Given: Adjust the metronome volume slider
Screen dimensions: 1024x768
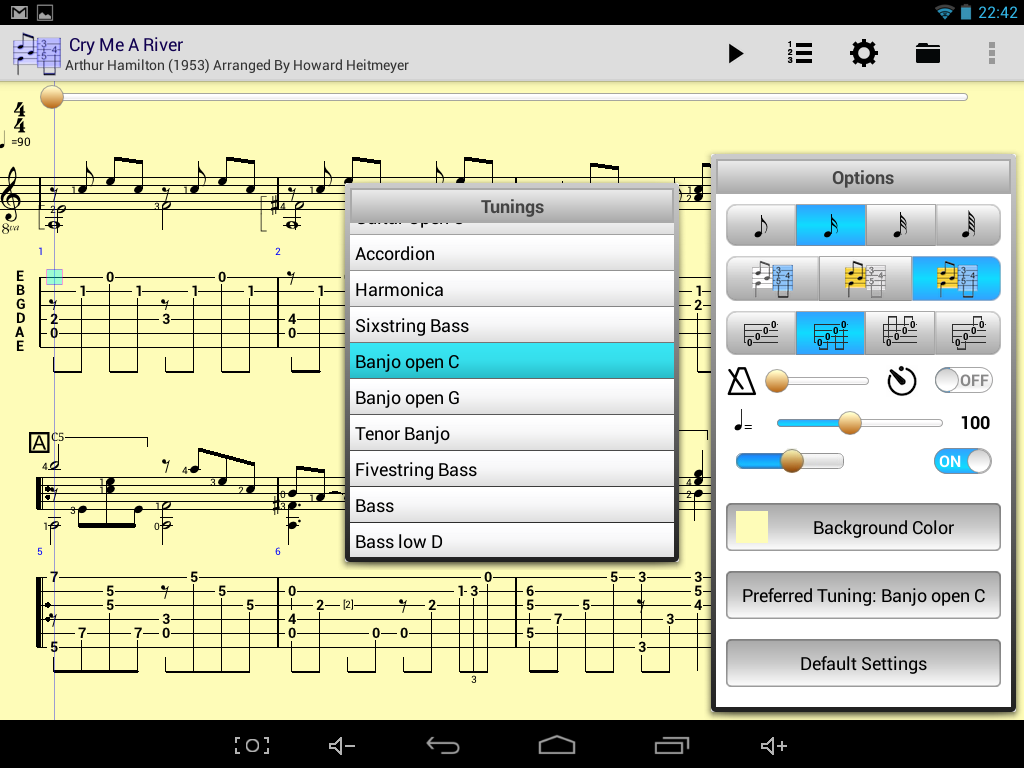Looking at the screenshot, I should point(816,381).
